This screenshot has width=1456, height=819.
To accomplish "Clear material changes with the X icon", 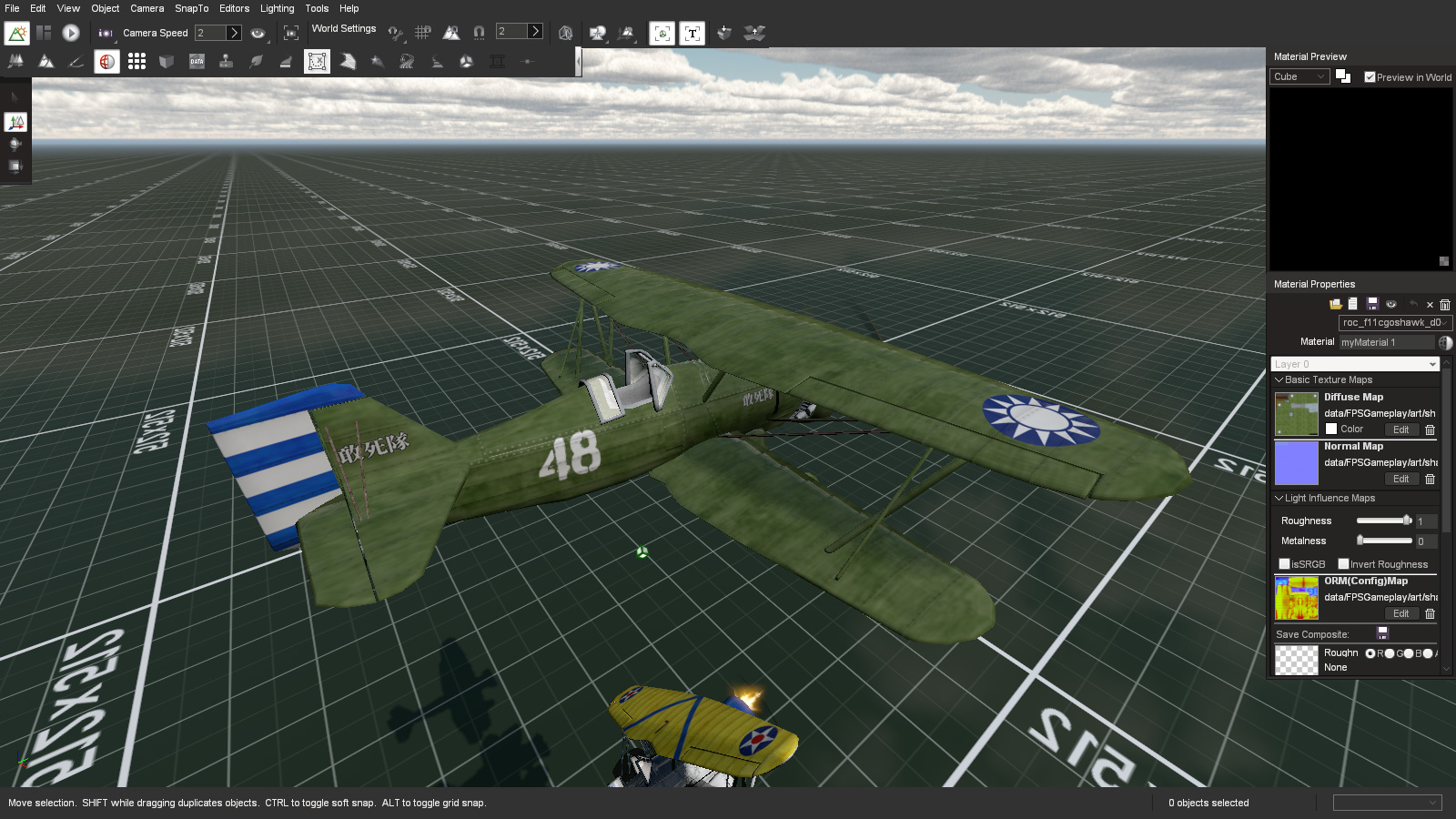I will [1430, 305].
